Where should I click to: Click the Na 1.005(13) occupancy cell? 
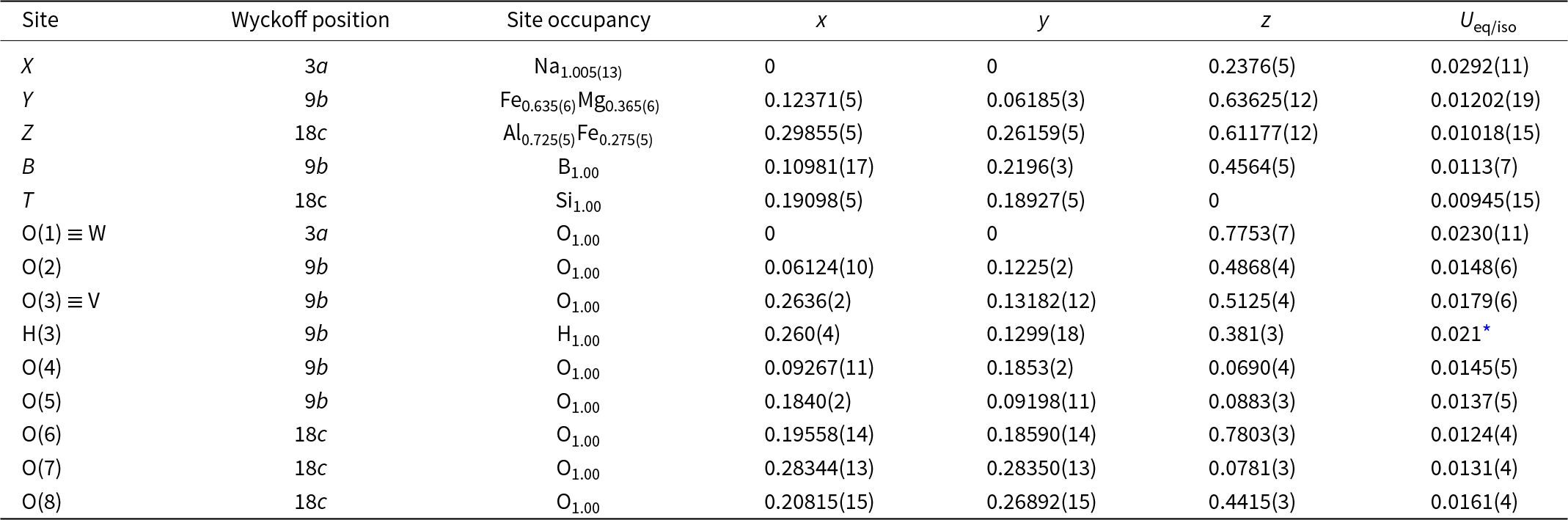(578, 67)
